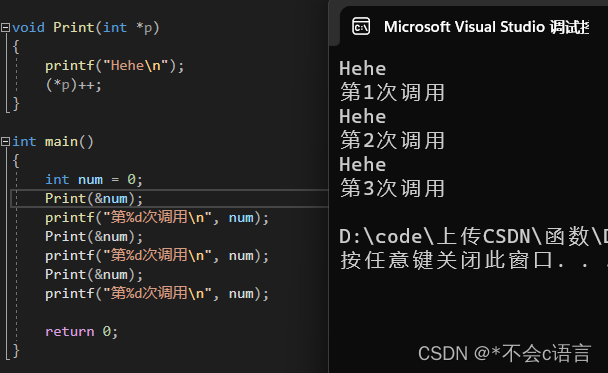The width and height of the screenshot is (608, 373).
Task: Select the Microsoft Visual Studio debug console tab
Action: (x=470, y=27)
